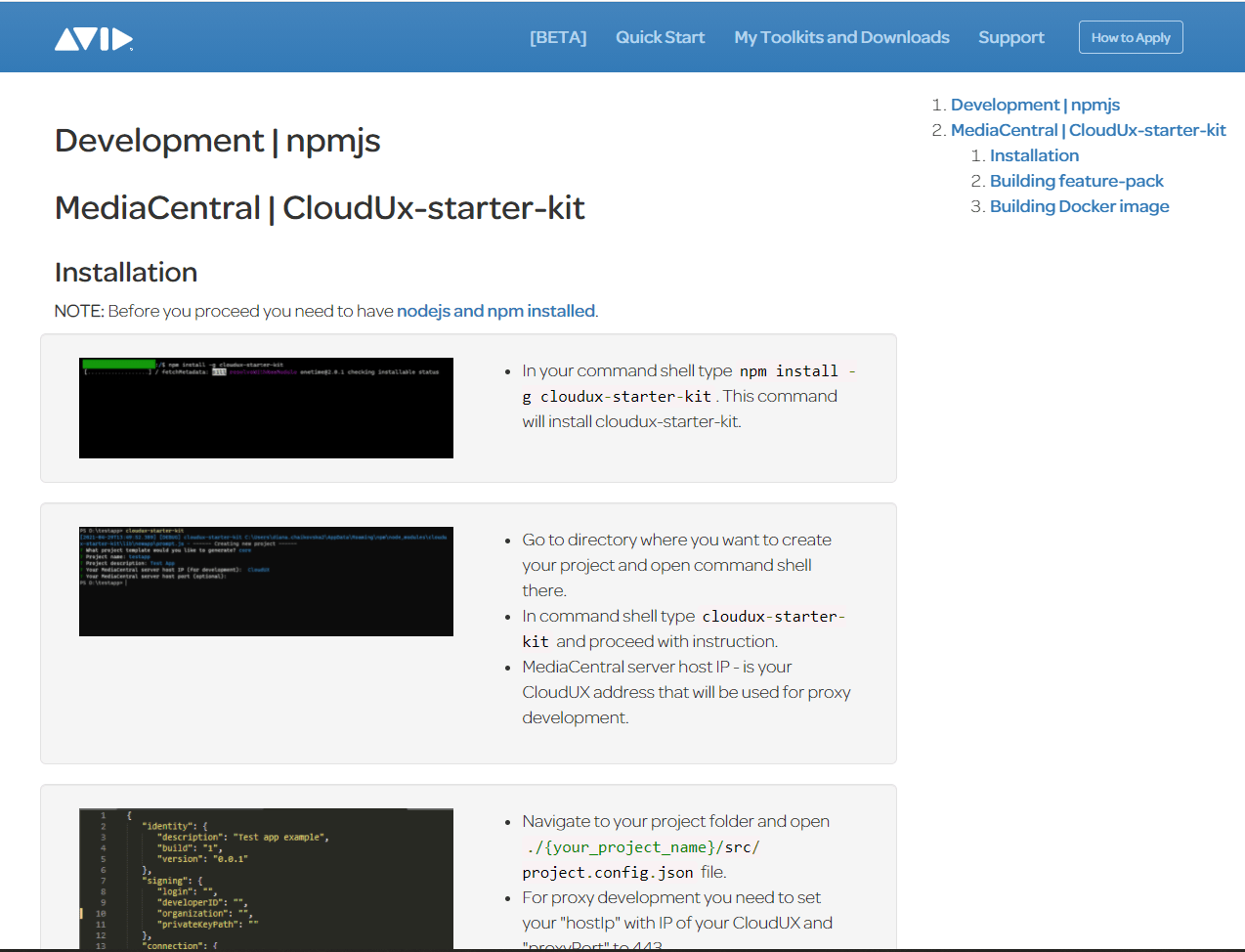
Task: Click the Development | npmjs page heading
Action: tap(217, 141)
